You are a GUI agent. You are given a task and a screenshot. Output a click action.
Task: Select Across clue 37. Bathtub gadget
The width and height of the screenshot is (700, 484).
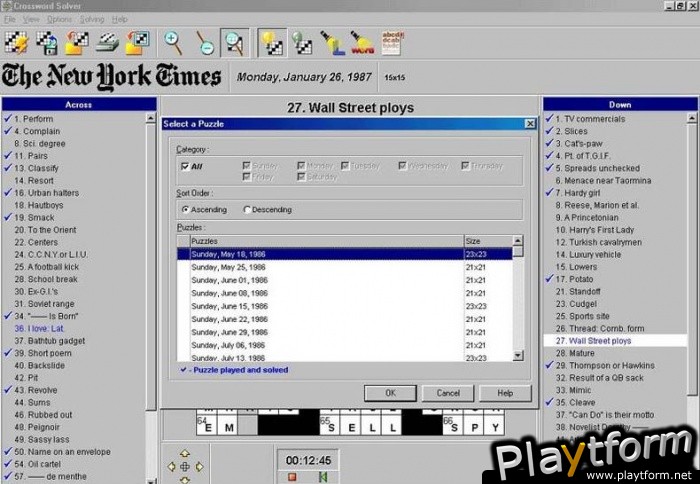[x=50, y=341]
